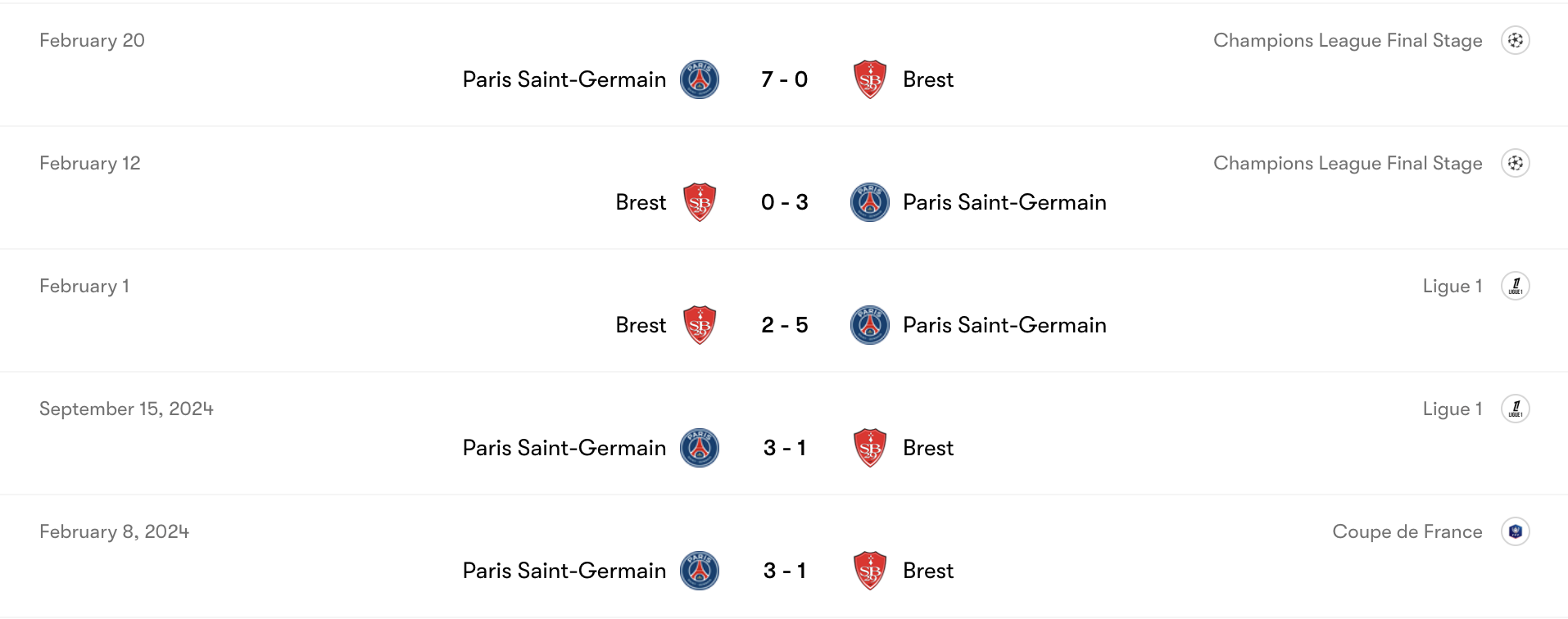Click the Brest badge in the Coupe de France match
This screenshot has height=619, width=1568.
coord(869,571)
